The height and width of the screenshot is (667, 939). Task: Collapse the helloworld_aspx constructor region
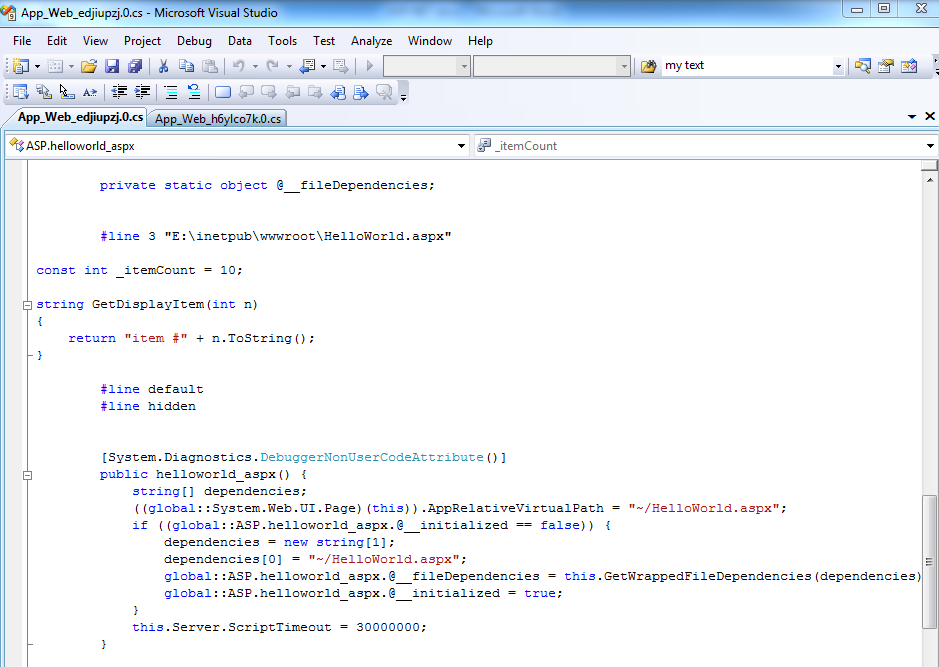28,473
